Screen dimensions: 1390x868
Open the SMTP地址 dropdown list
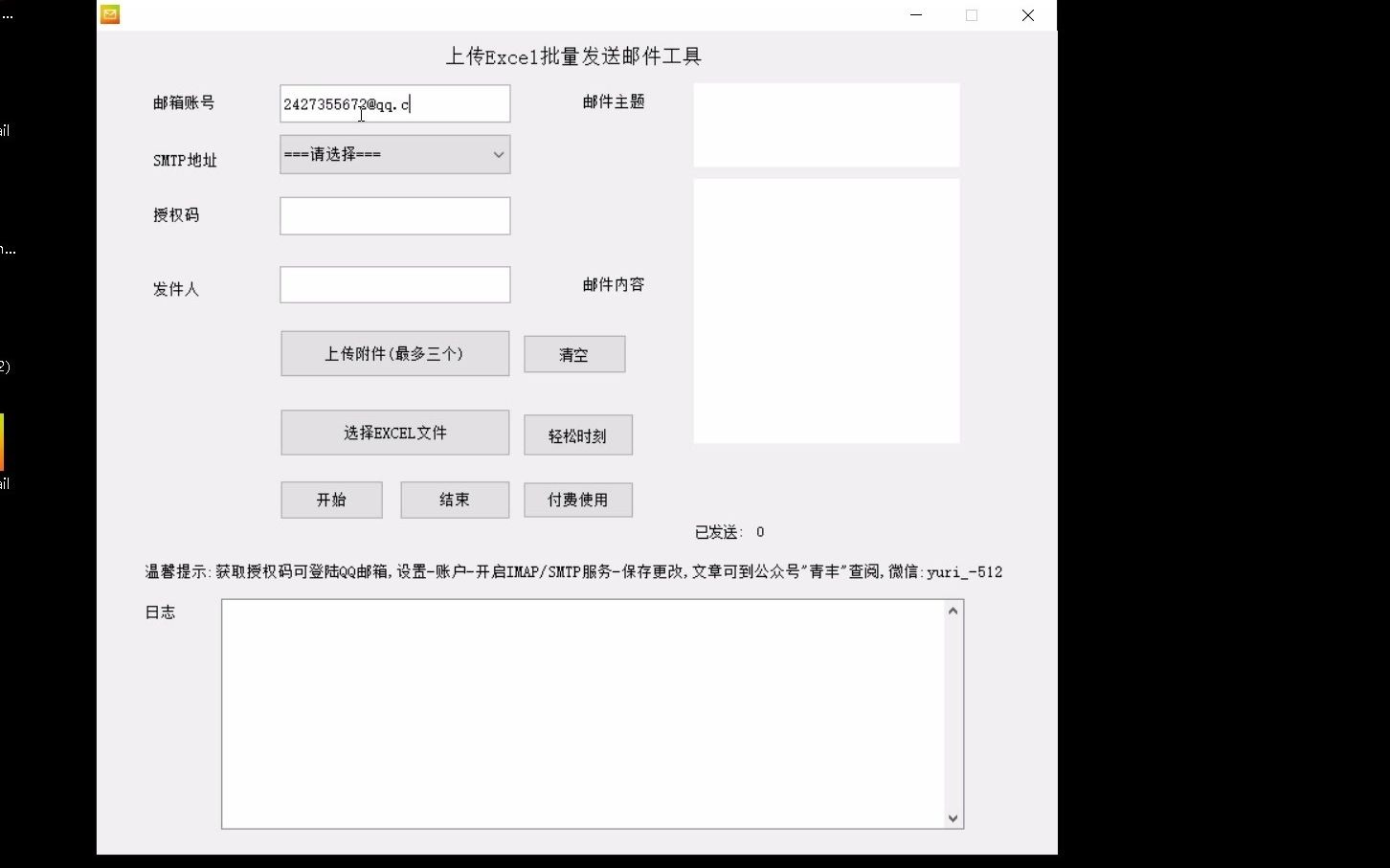click(394, 154)
